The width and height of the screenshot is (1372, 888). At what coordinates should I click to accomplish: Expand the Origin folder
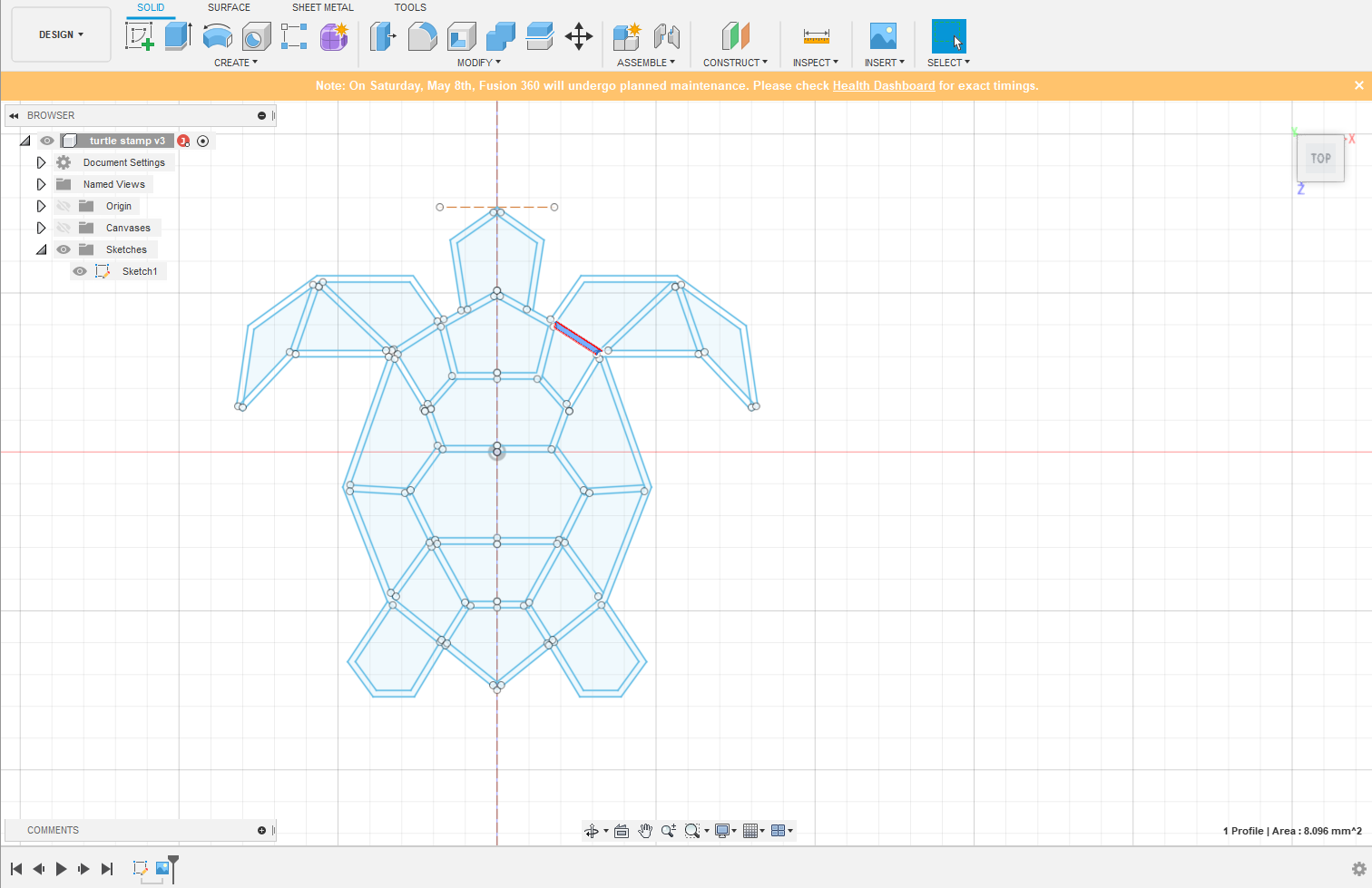click(41, 206)
